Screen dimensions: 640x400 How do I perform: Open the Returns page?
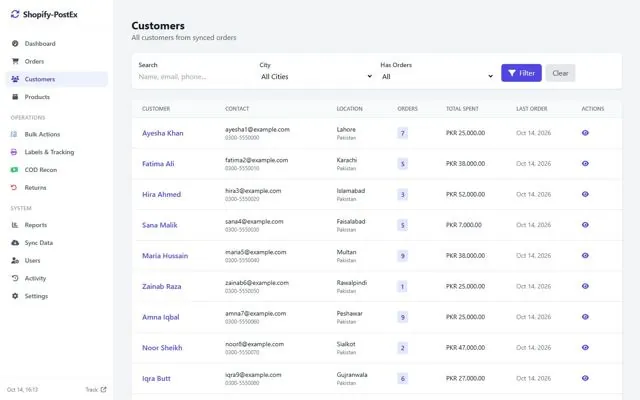tap(57, 187)
